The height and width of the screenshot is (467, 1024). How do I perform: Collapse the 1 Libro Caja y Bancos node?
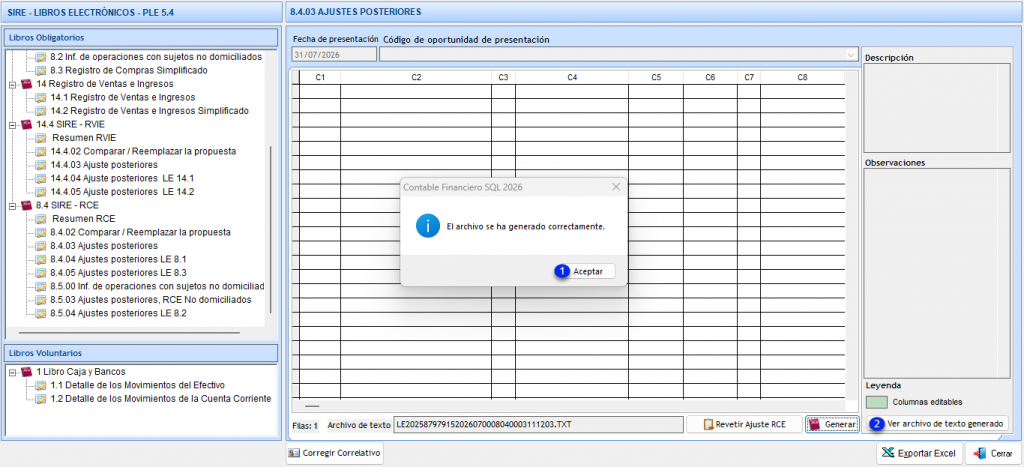[12, 372]
